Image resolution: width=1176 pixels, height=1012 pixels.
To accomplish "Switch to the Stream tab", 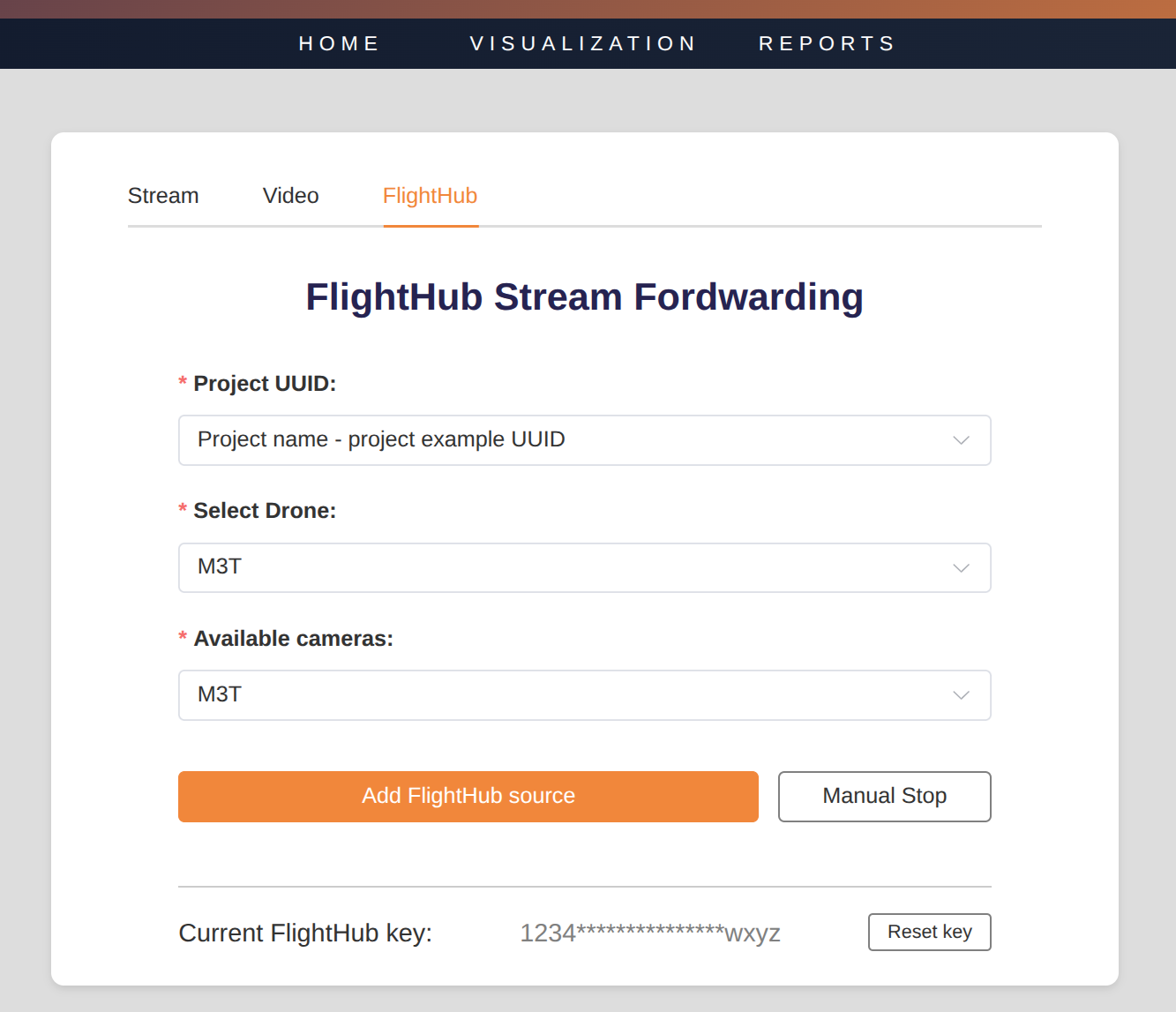I will pos(163,196).
